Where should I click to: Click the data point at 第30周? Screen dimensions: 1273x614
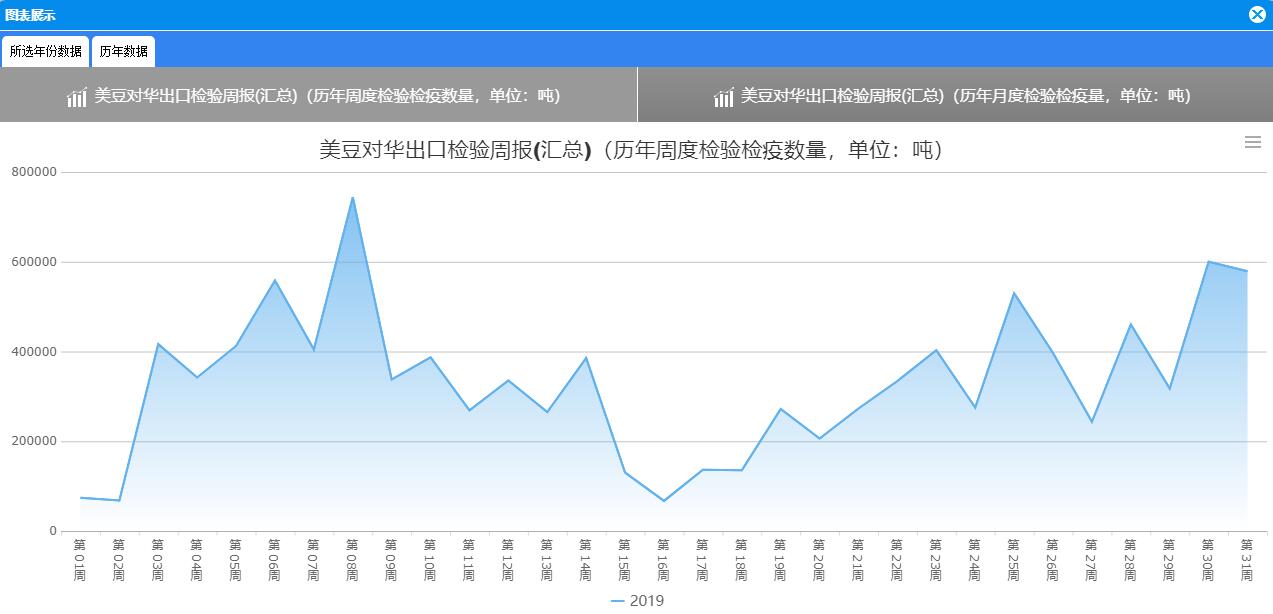(x=1208, y=262)
